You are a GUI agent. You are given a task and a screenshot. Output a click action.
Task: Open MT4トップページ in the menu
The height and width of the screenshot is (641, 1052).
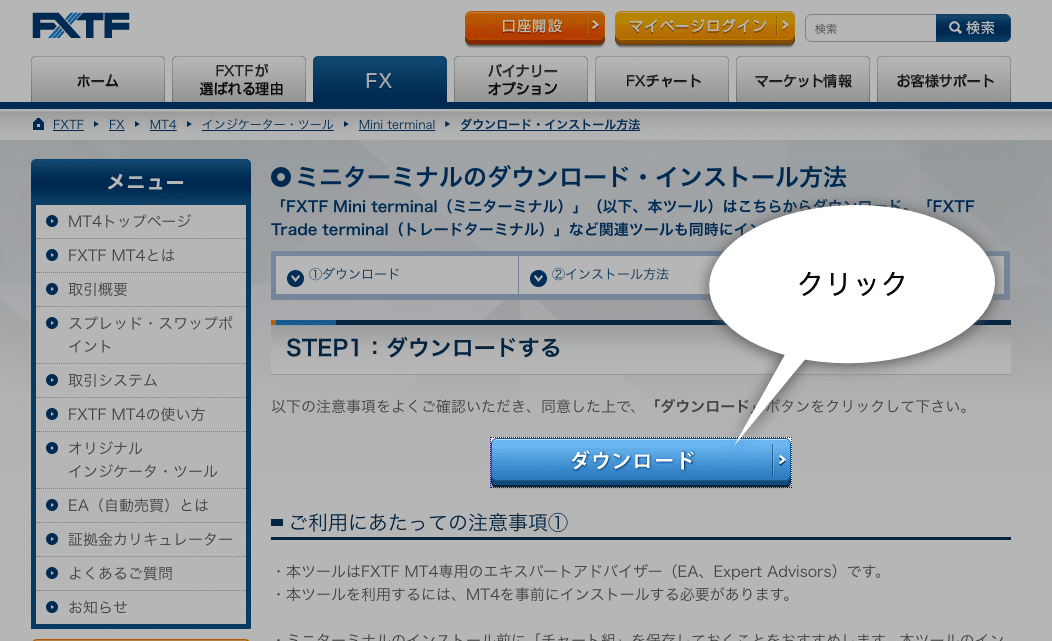pos(141,221)
